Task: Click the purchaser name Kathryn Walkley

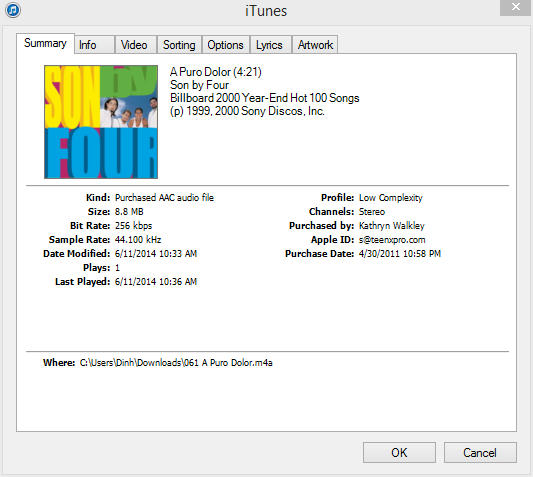Action: 392,225
